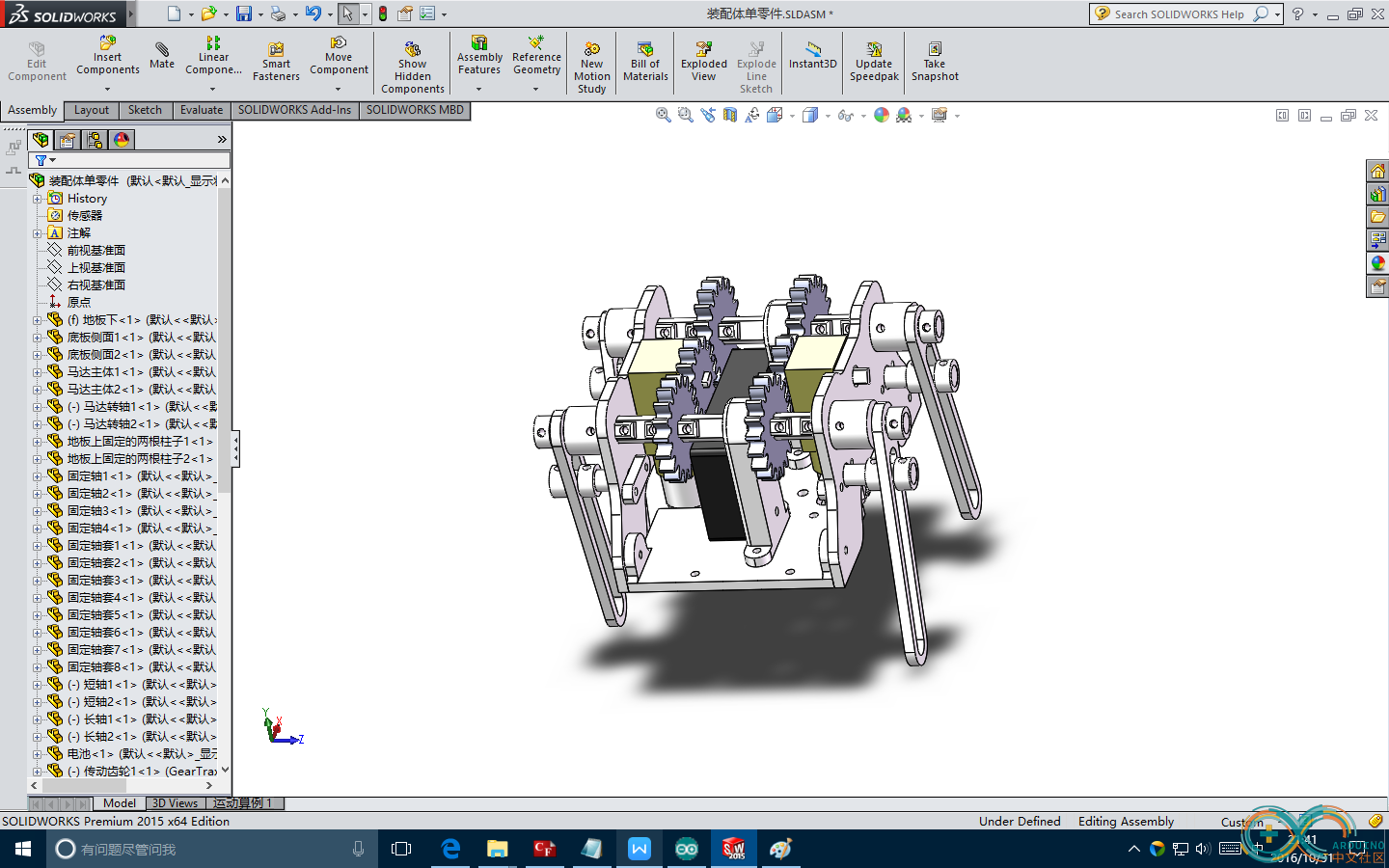The image size is (1389, 868).
Task: Open File Explorer pane icon
Action: click(1377, 217)
